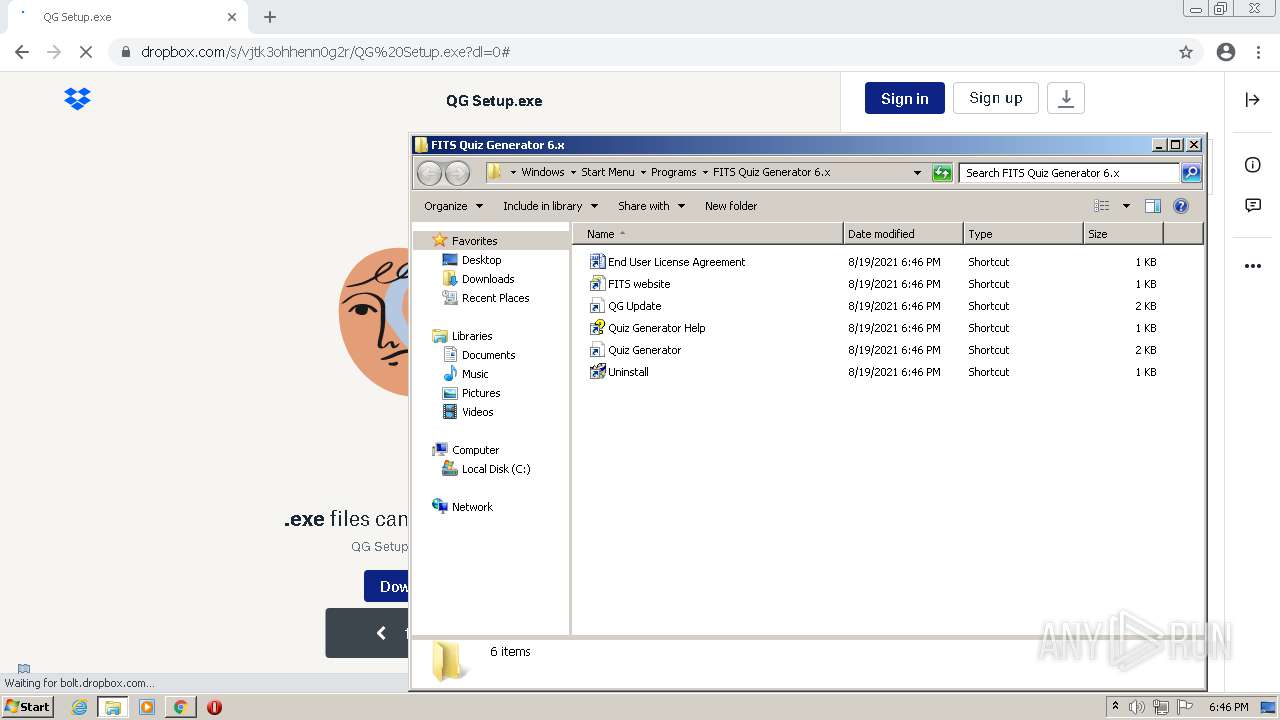Select the Uninstall shortcut icon
Image resolution: width=1280 pixels, height=720 pixels.
[x=597, y=372]
